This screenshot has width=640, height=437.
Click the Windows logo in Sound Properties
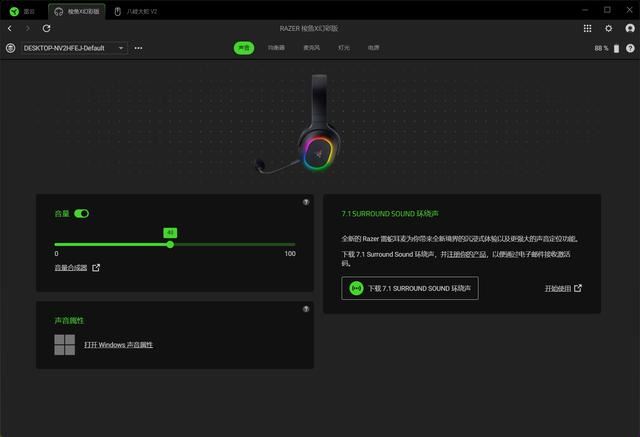click(x=64, y=345)
